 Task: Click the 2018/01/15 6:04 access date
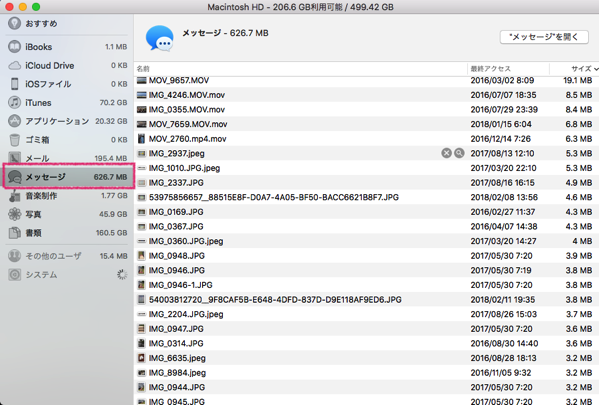point(501,124)
